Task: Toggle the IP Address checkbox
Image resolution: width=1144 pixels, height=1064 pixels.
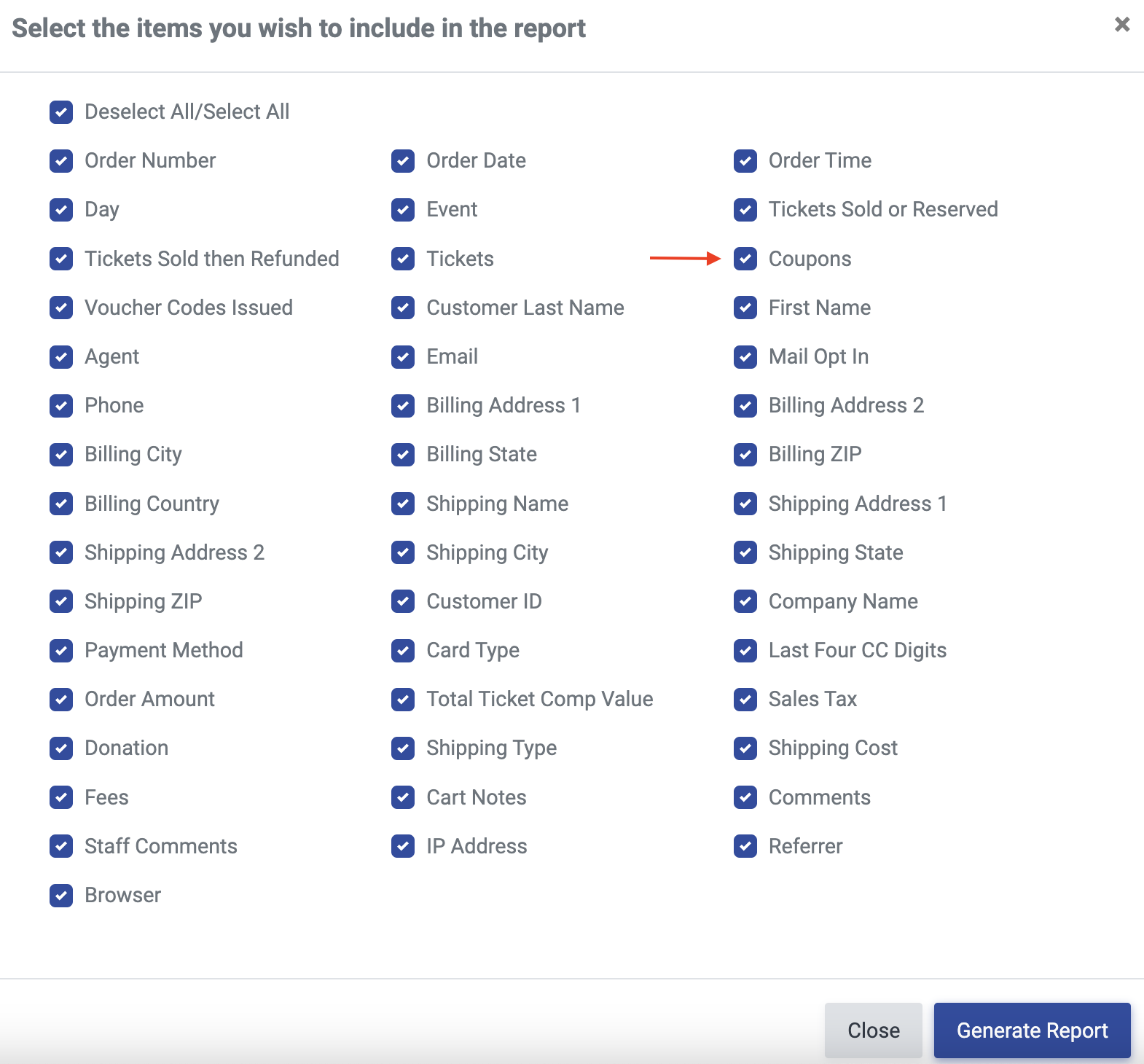Action: (x=403, y=846)
